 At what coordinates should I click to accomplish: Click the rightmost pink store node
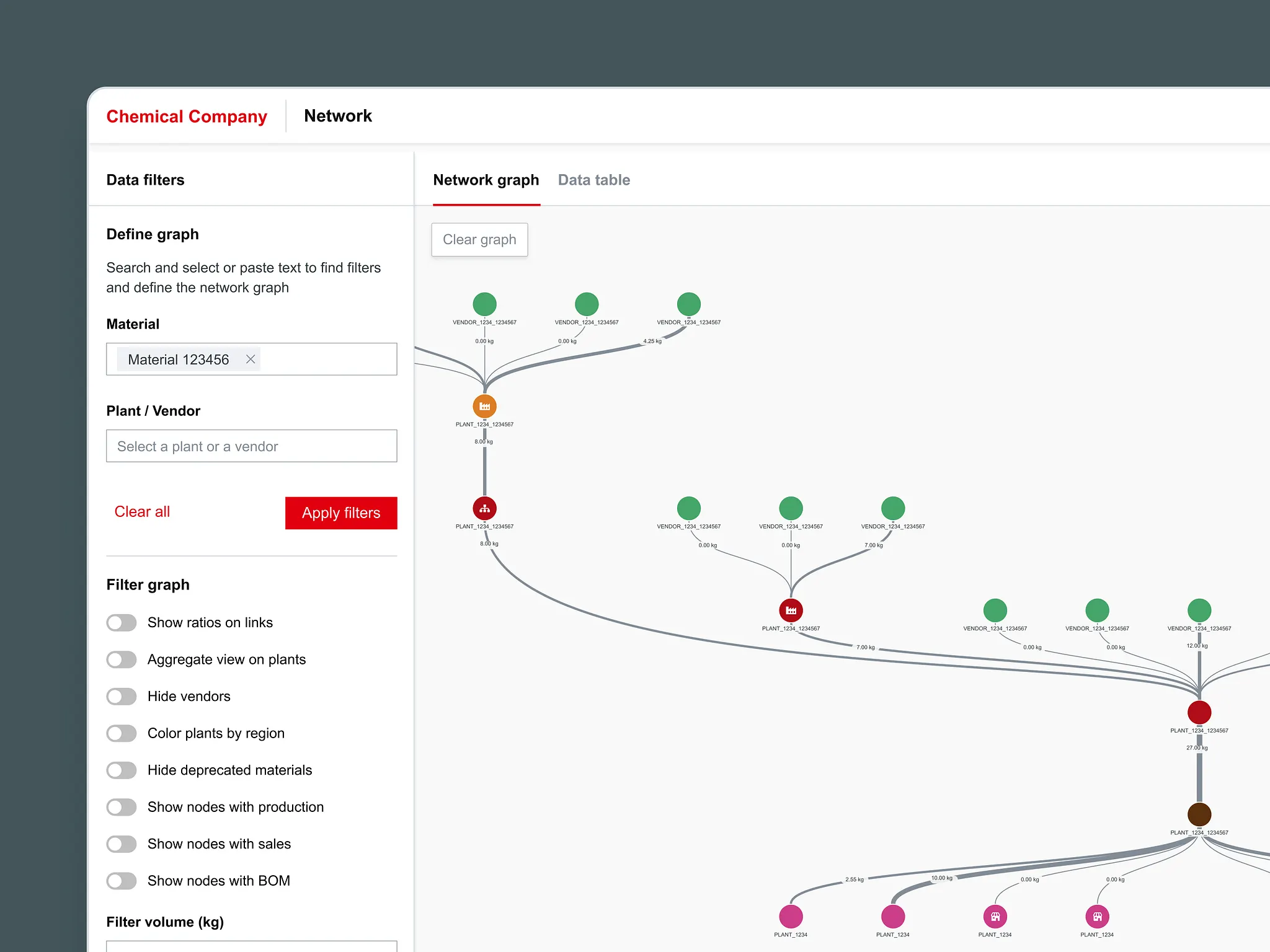(x=1097, y=916)
